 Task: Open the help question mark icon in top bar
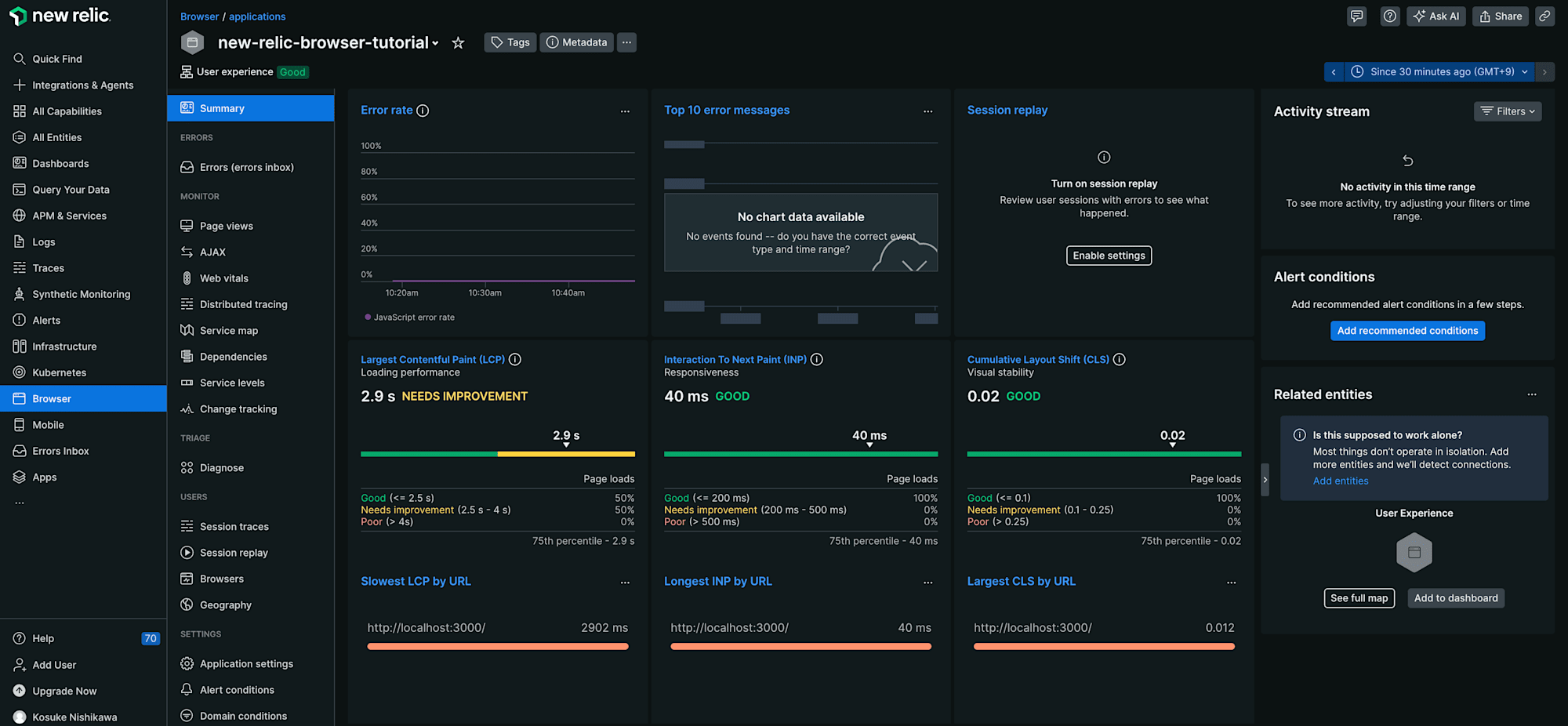tap(1389, 16)
